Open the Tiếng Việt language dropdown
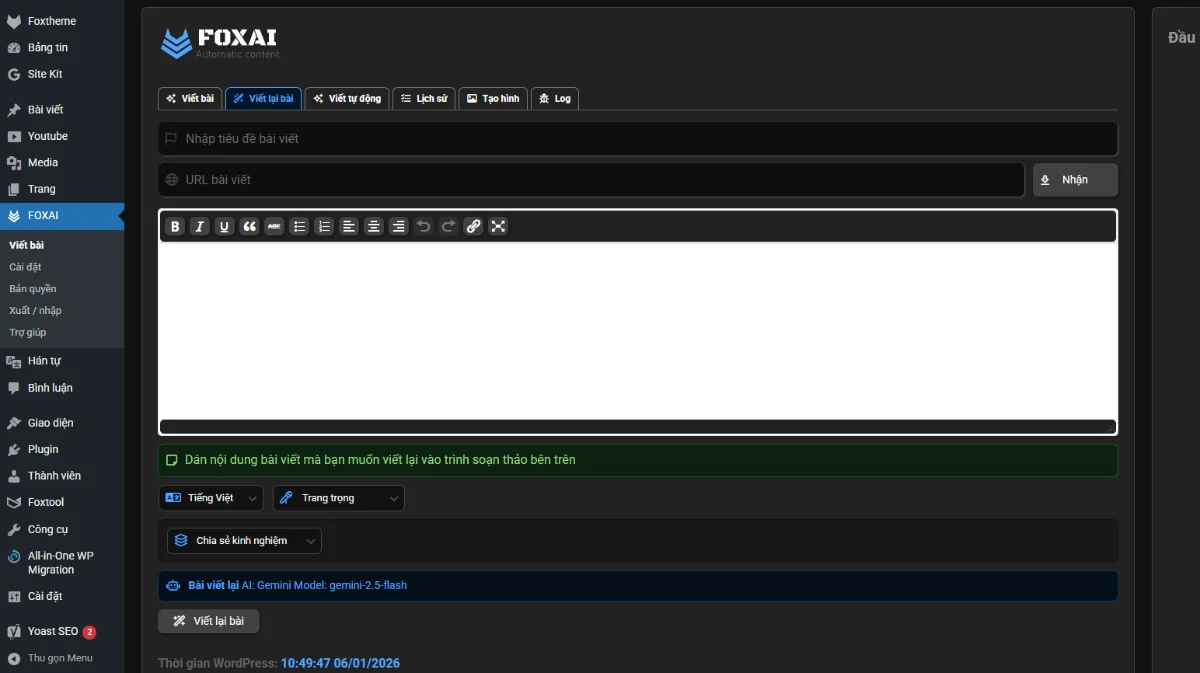Image resolution: width=1200 pixels, height=673 pixels. click(x=210, y=497)
